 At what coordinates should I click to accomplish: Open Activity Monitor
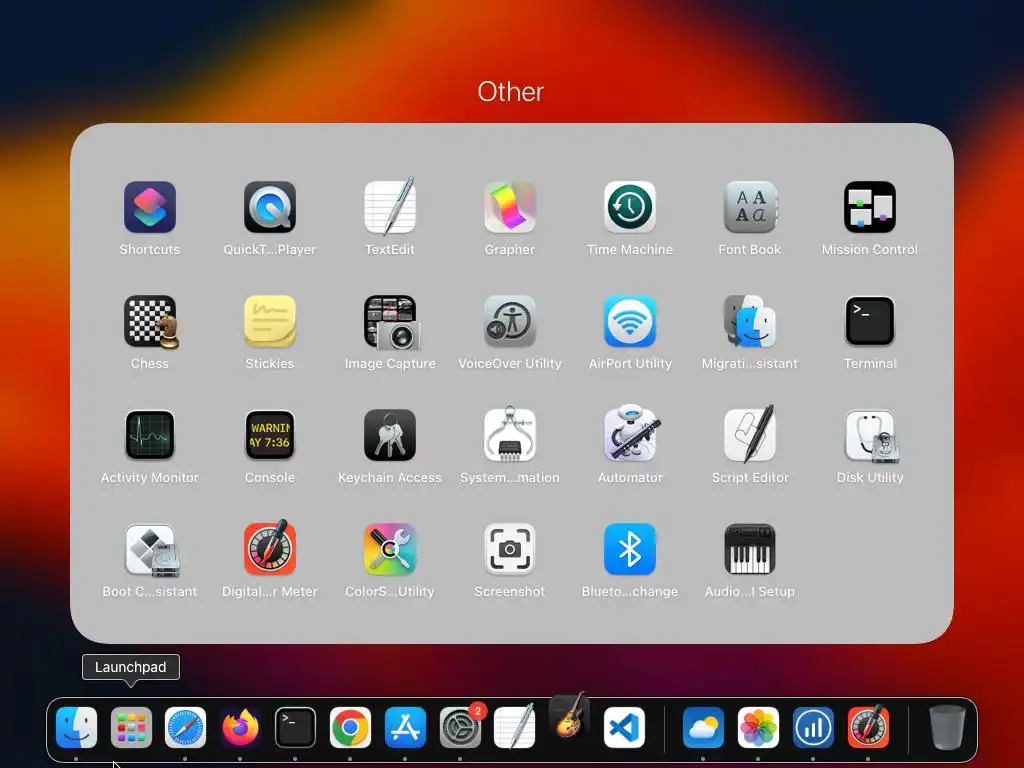[150, 436]
